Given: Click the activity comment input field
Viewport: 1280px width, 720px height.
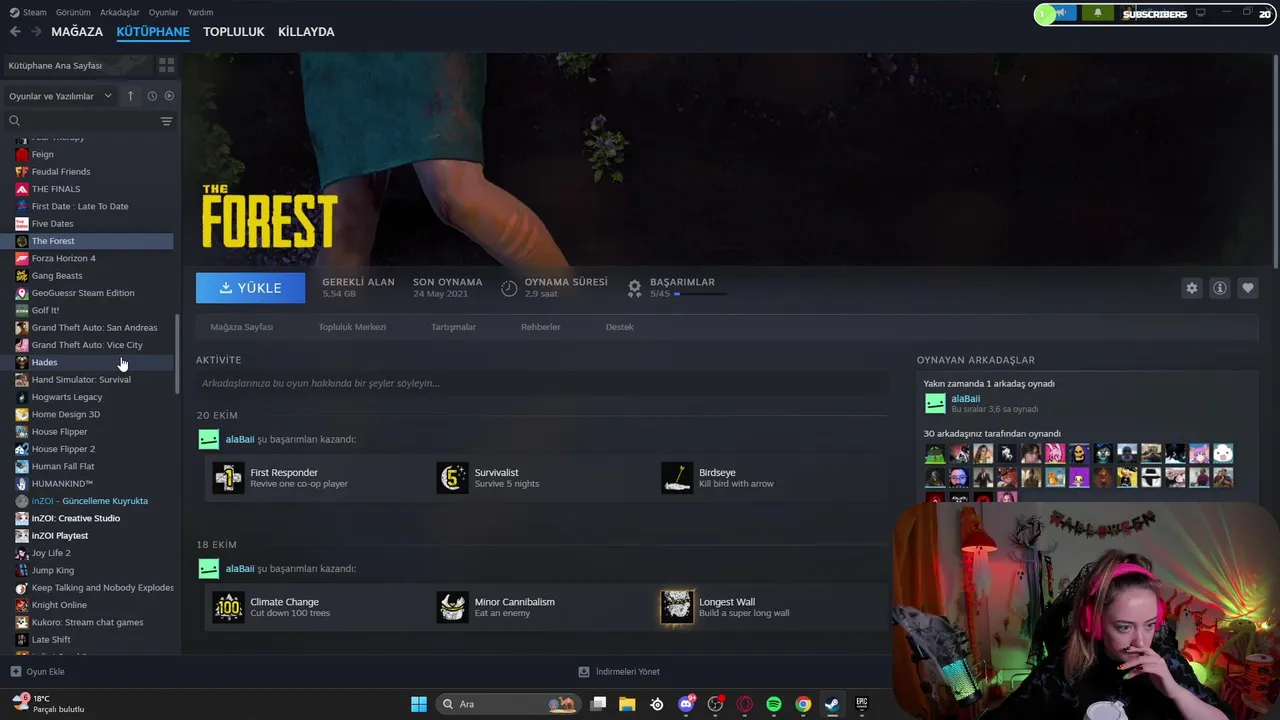Looking at the screenshot, I should [541, 383].
